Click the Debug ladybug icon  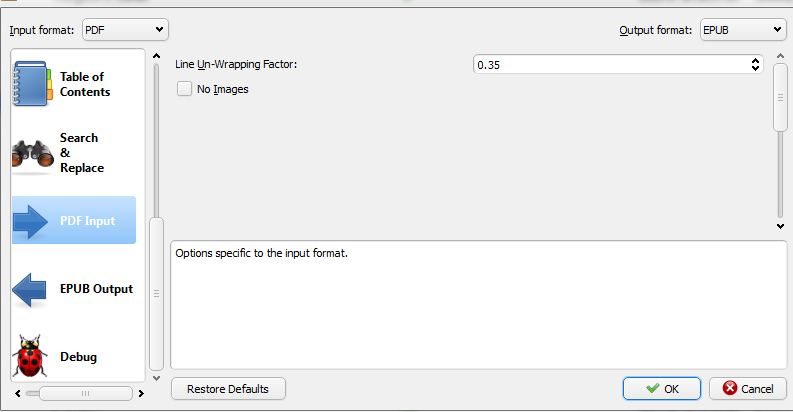[31, 357]
